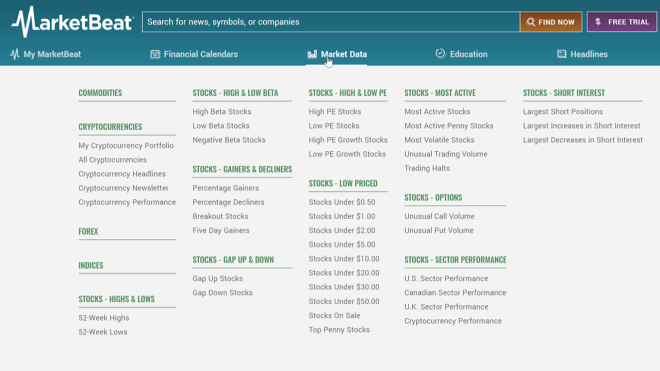Open 52-Week Highs link
Viewport: 660px width, 371px height.
(104, 318)
